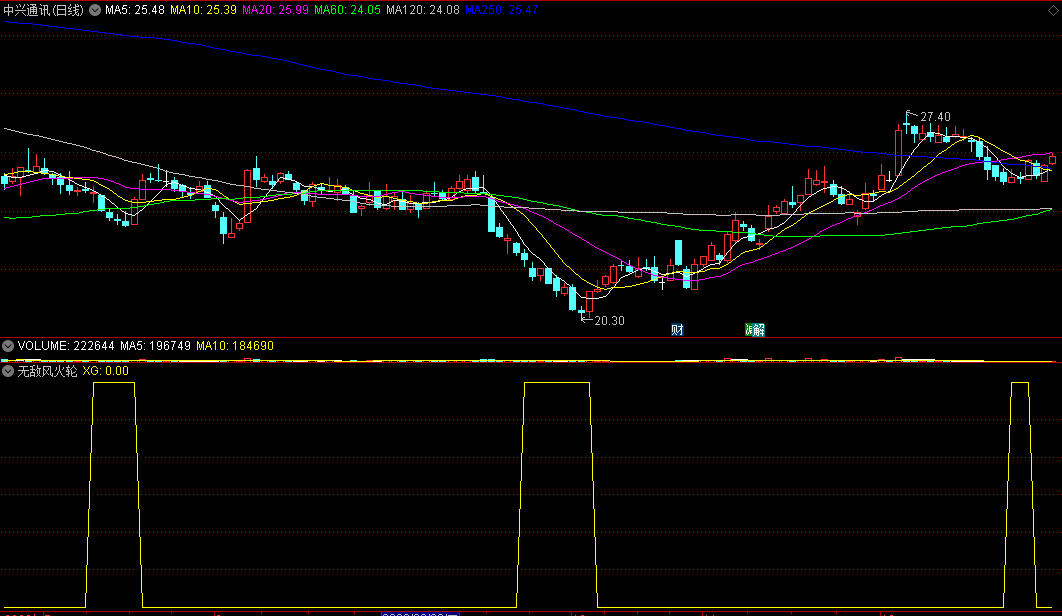Select the blue MA250: 25.47 label
1062x616 pixels.
(x=501, y=10)
